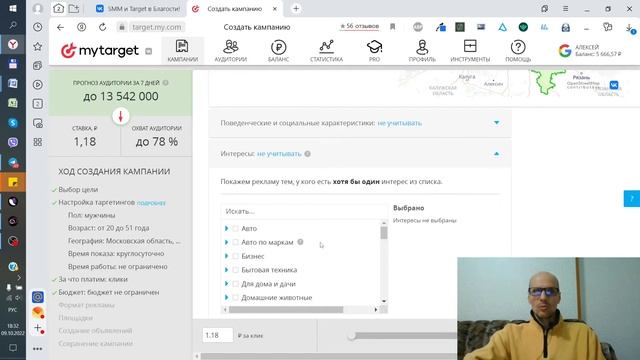Viewport: 640px width, 360px height.
Task: Open Viber from the taskbar
Action: tap(13, 142)
